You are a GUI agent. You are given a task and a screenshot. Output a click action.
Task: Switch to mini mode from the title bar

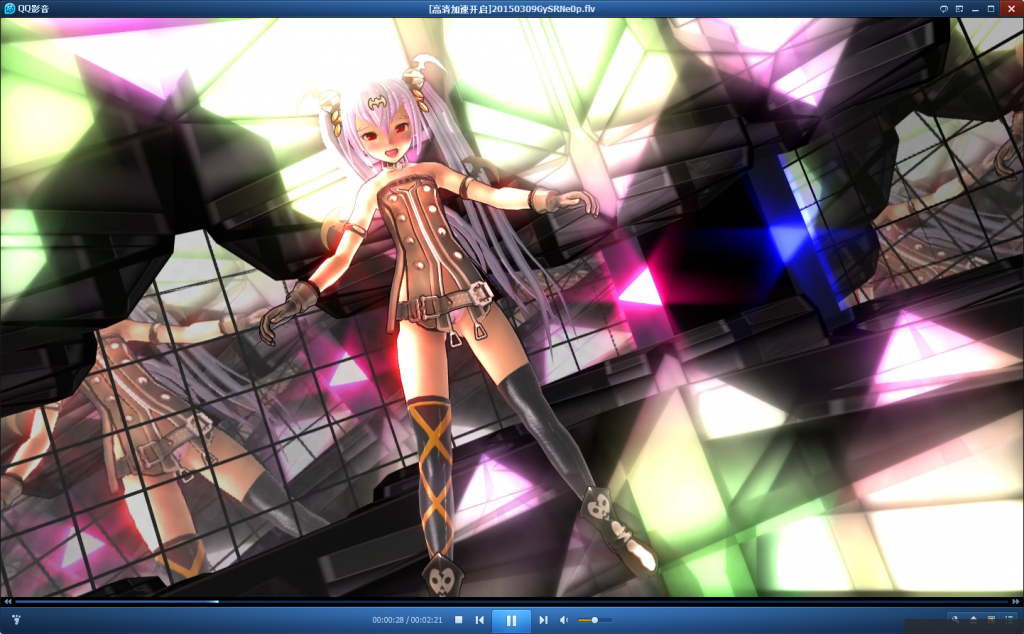tap(959, 9)
